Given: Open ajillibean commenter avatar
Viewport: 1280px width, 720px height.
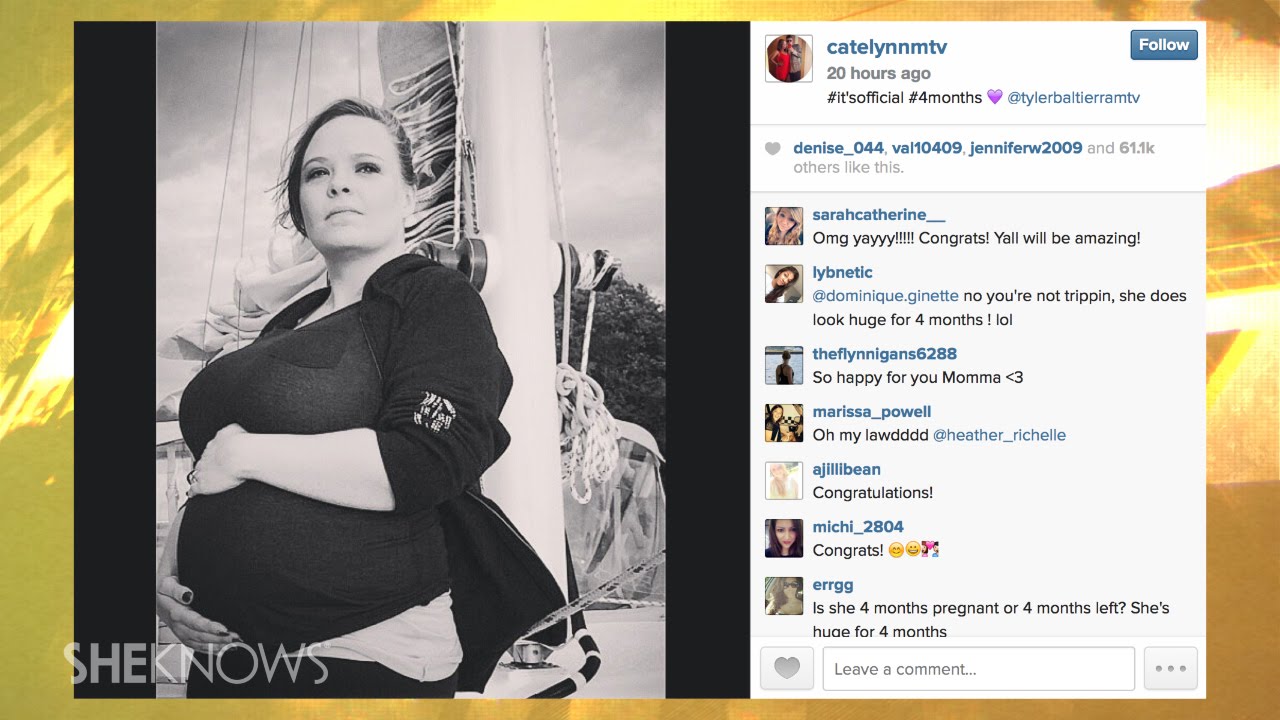Looking at the screenshot, I should [x=784, y=480].
